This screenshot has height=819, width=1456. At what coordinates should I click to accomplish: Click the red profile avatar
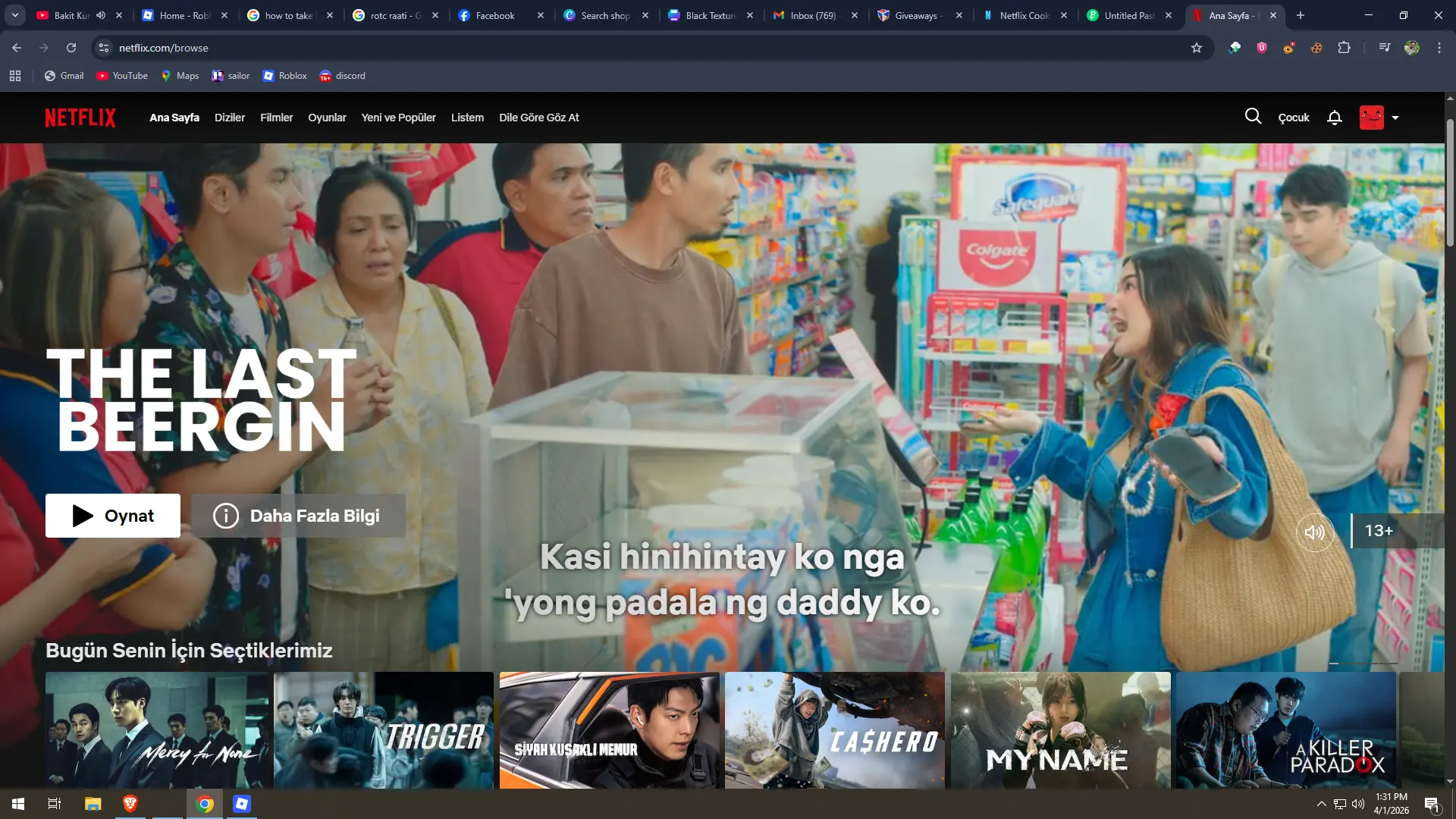pyautogui.click(x=1371, y=118)
